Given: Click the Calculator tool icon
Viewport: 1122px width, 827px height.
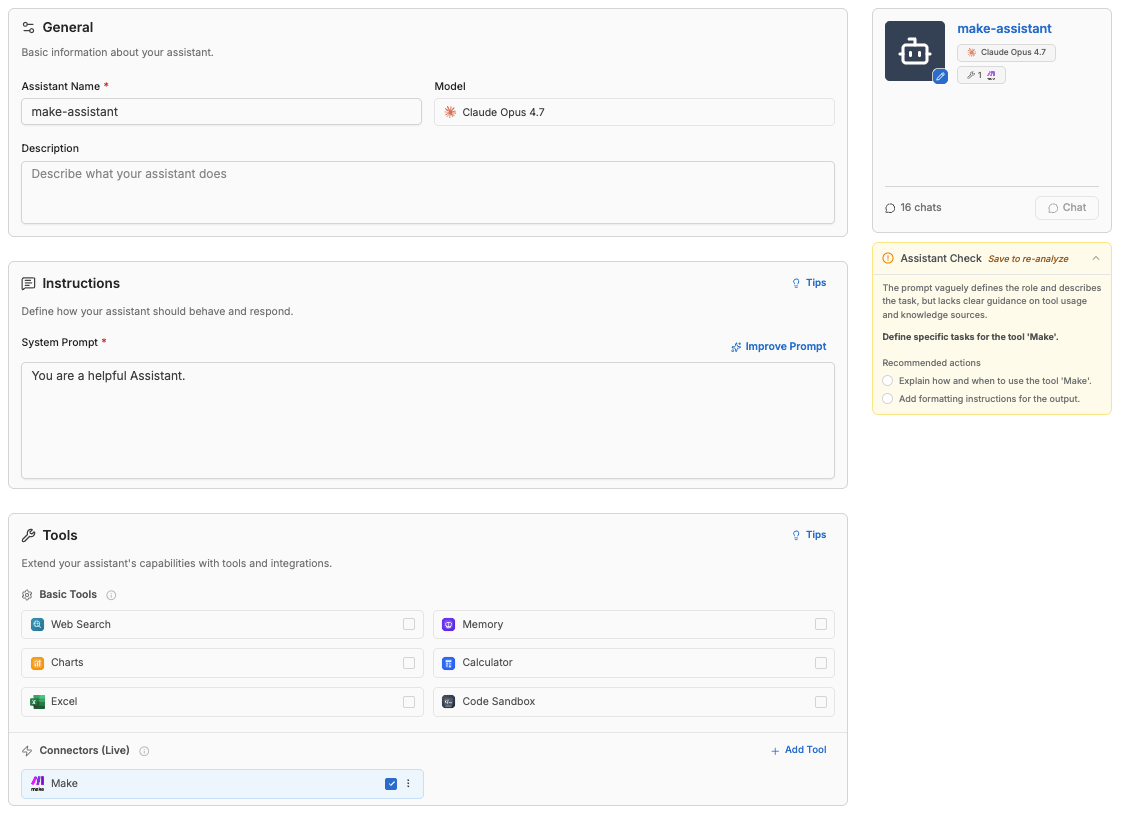Looking at the screenshot, I should click(449, 663).
